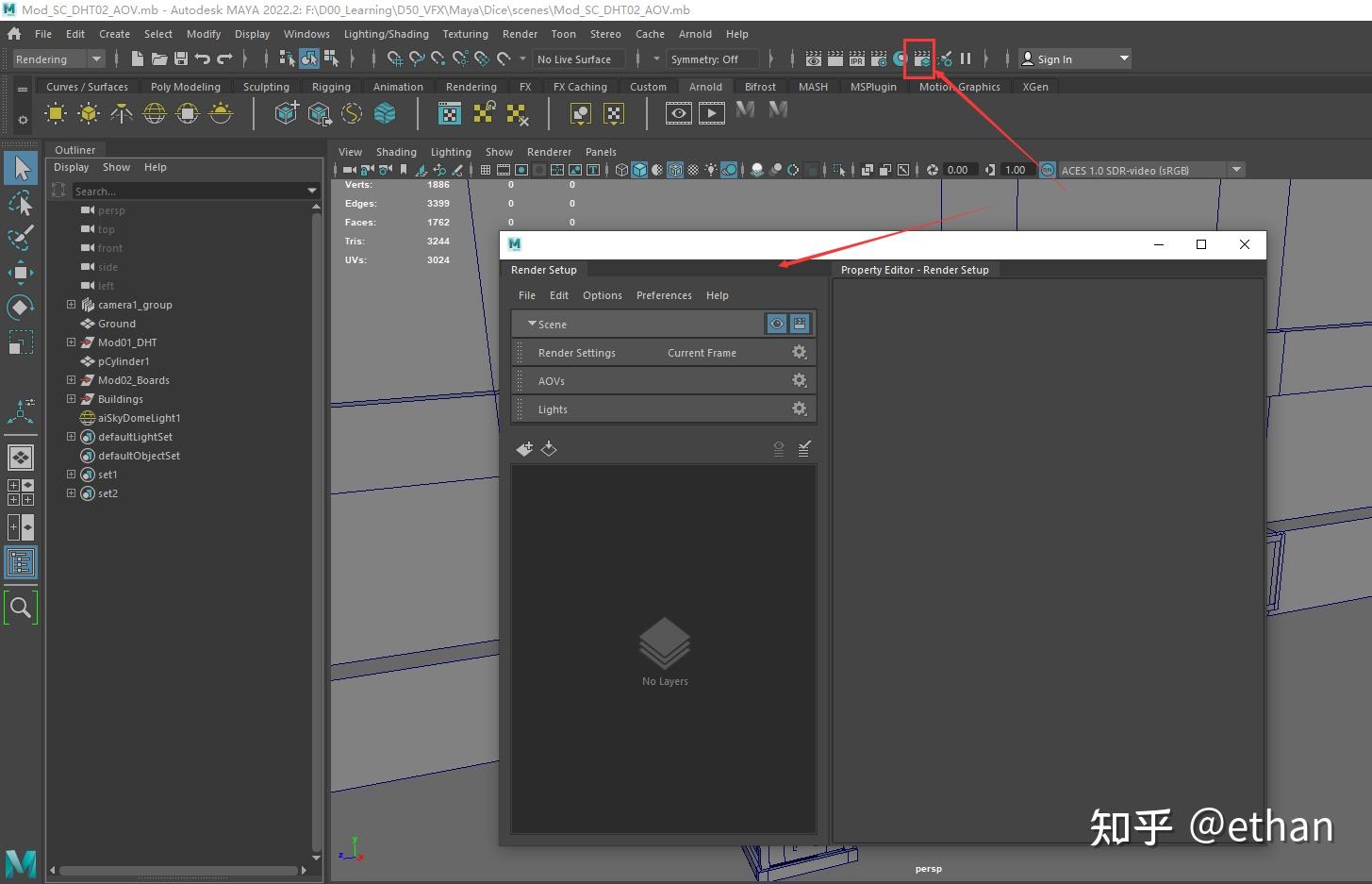
Task: Select aiSkyDomeLight1 in the Outliner
Action: (x=139, y=418)
